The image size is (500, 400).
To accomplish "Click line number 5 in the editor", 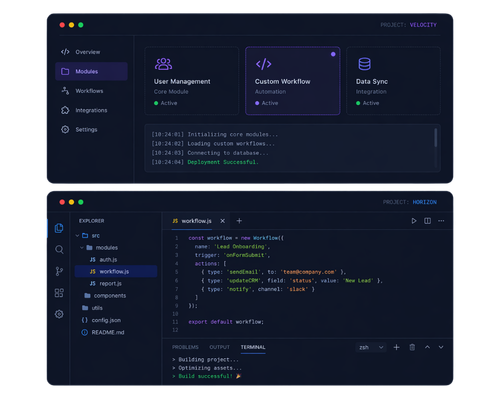I will coord(176,272).
